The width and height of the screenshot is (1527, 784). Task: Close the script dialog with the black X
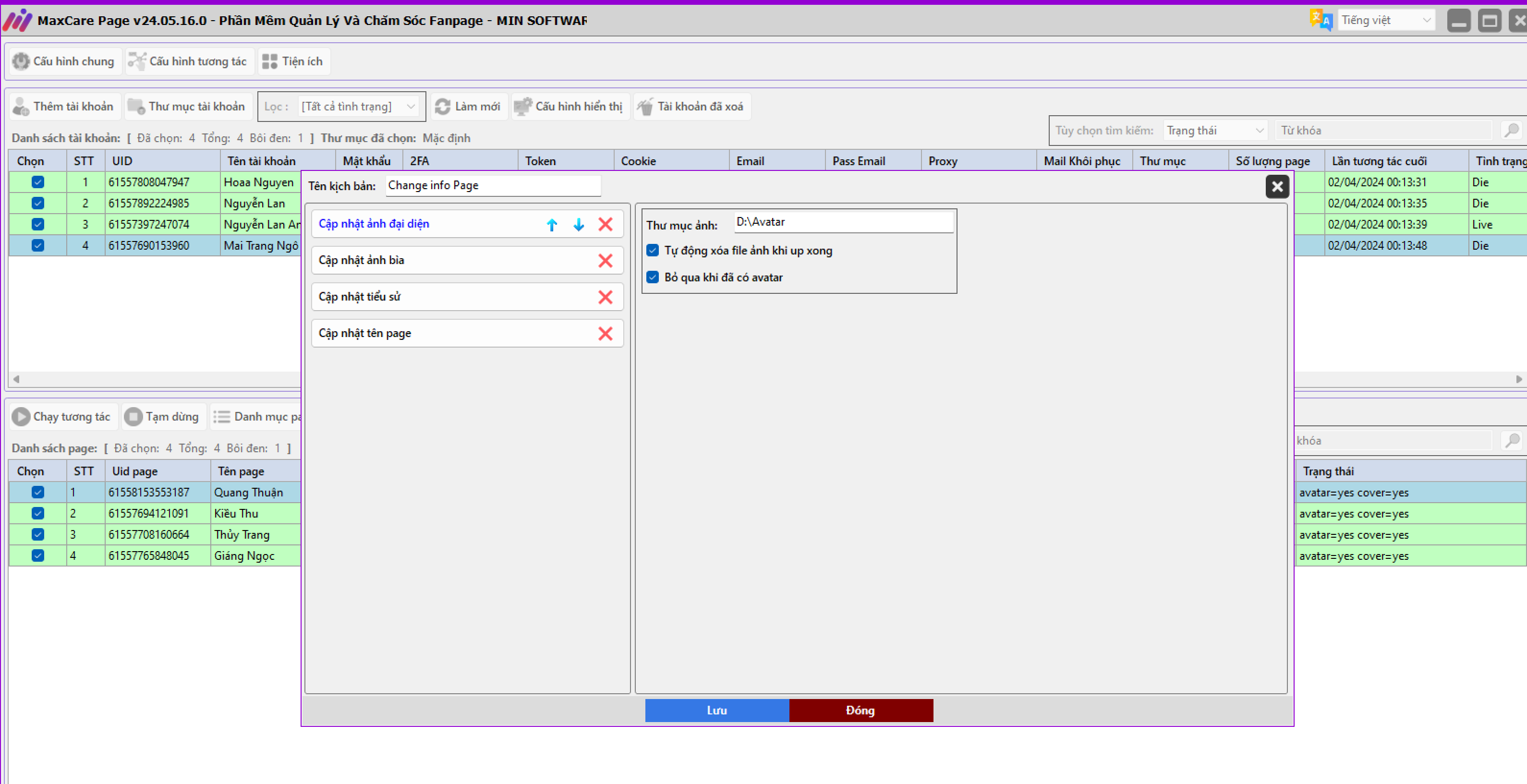[x=1277, y=187]
